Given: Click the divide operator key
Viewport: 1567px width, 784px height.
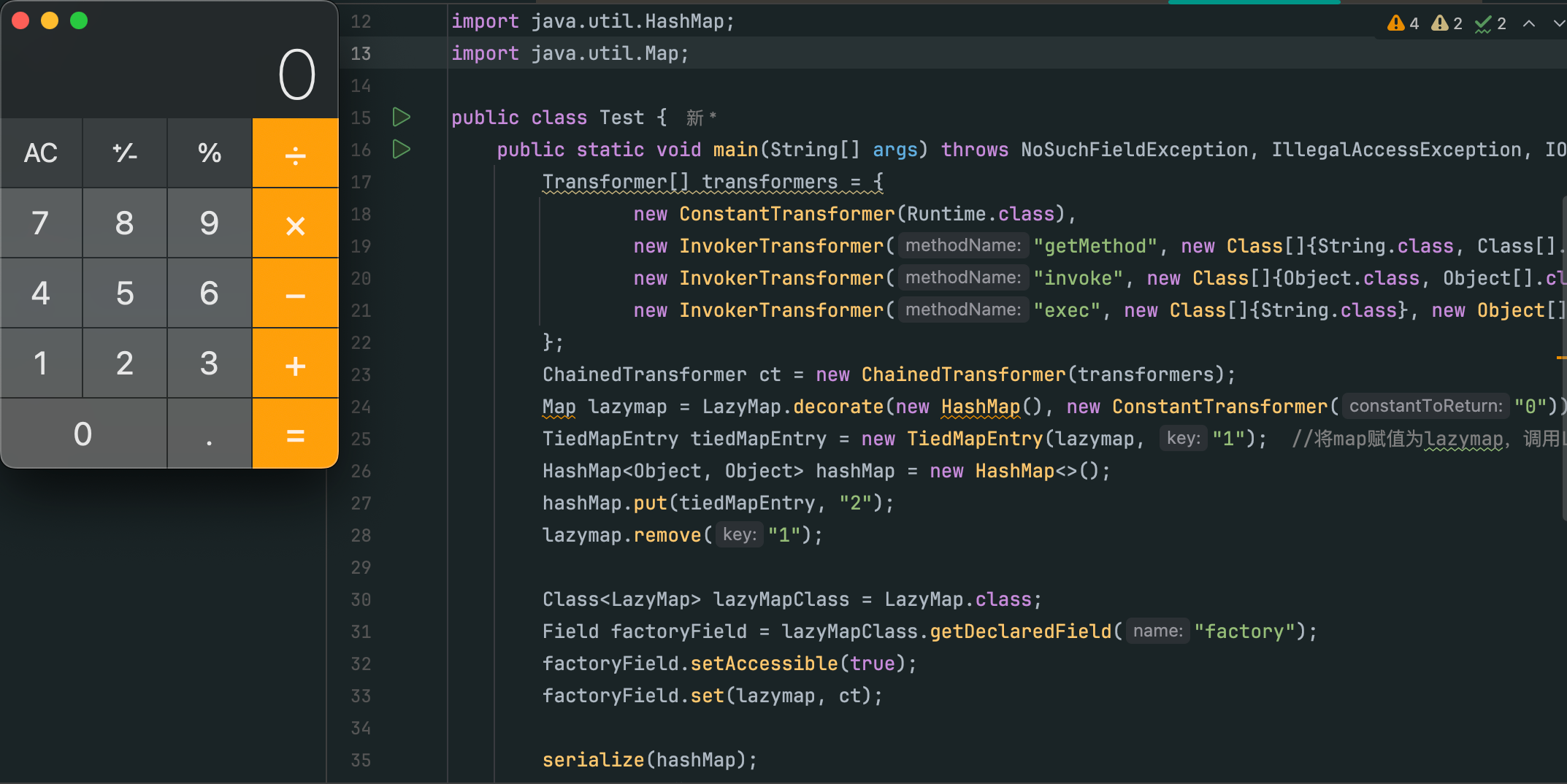Looking at the screenshot, I should point(295,153).
